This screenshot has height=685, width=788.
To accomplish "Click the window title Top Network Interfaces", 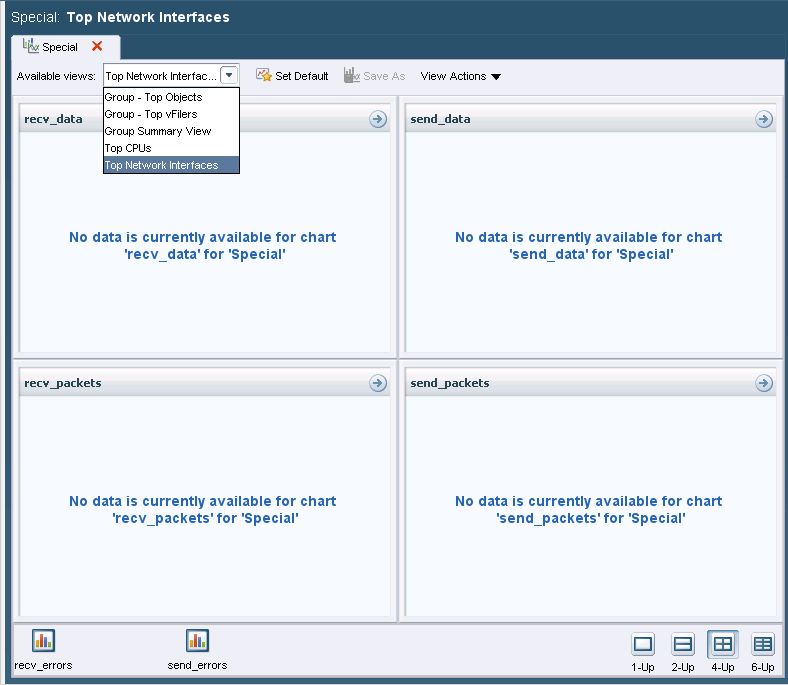I will point(148,17).
